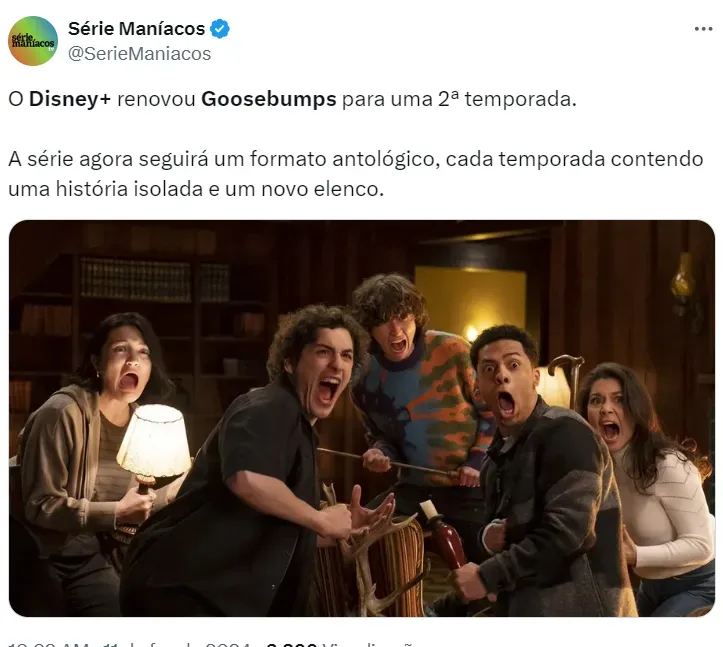Click the blue verified badge
The width and height of the screenshot is (723, 647).
pyautogui.click(x=219, y=29)
